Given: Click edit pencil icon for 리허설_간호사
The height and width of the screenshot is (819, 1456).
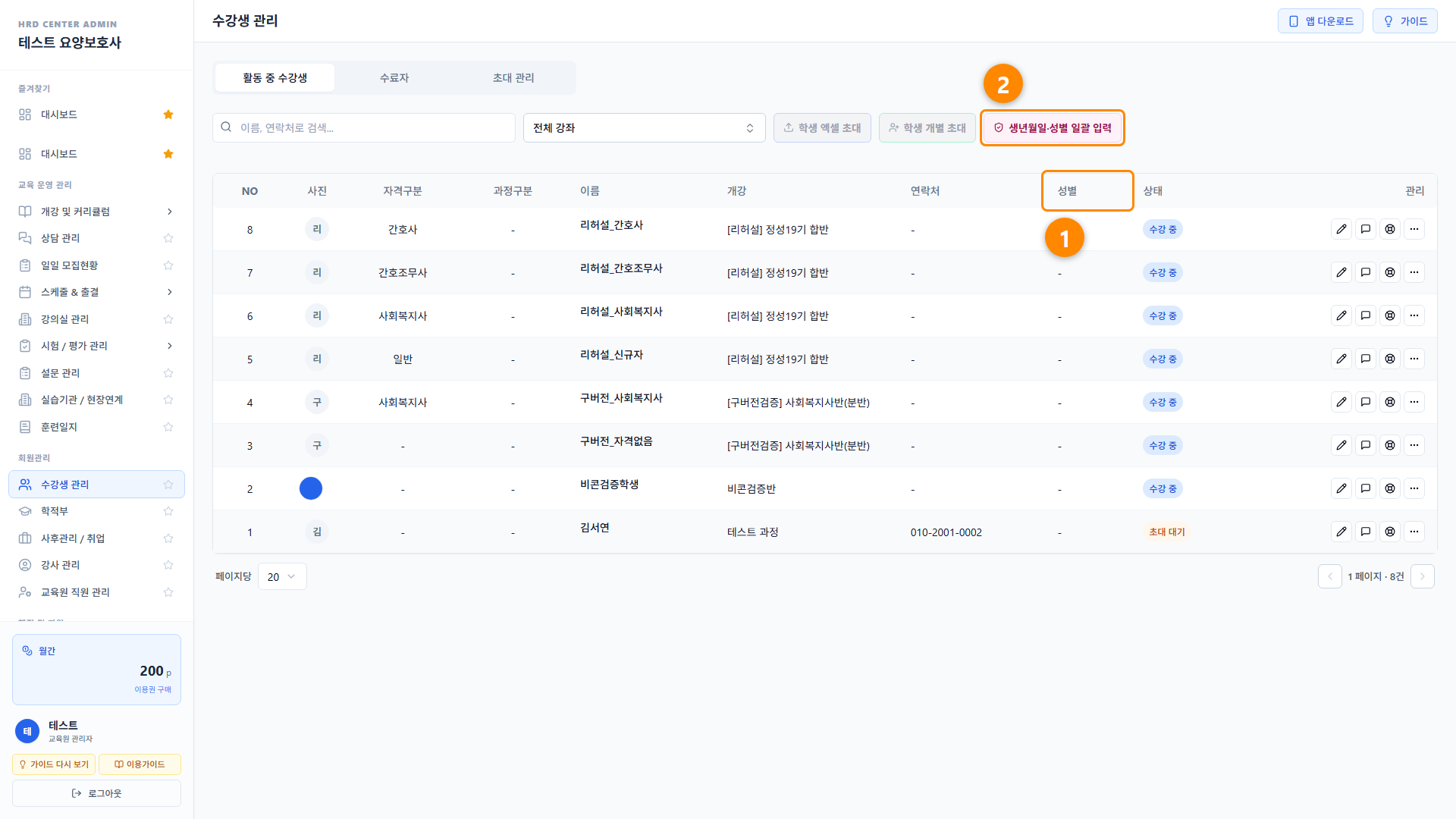Looking at the screenshot, I should (x=1341, y=229).
